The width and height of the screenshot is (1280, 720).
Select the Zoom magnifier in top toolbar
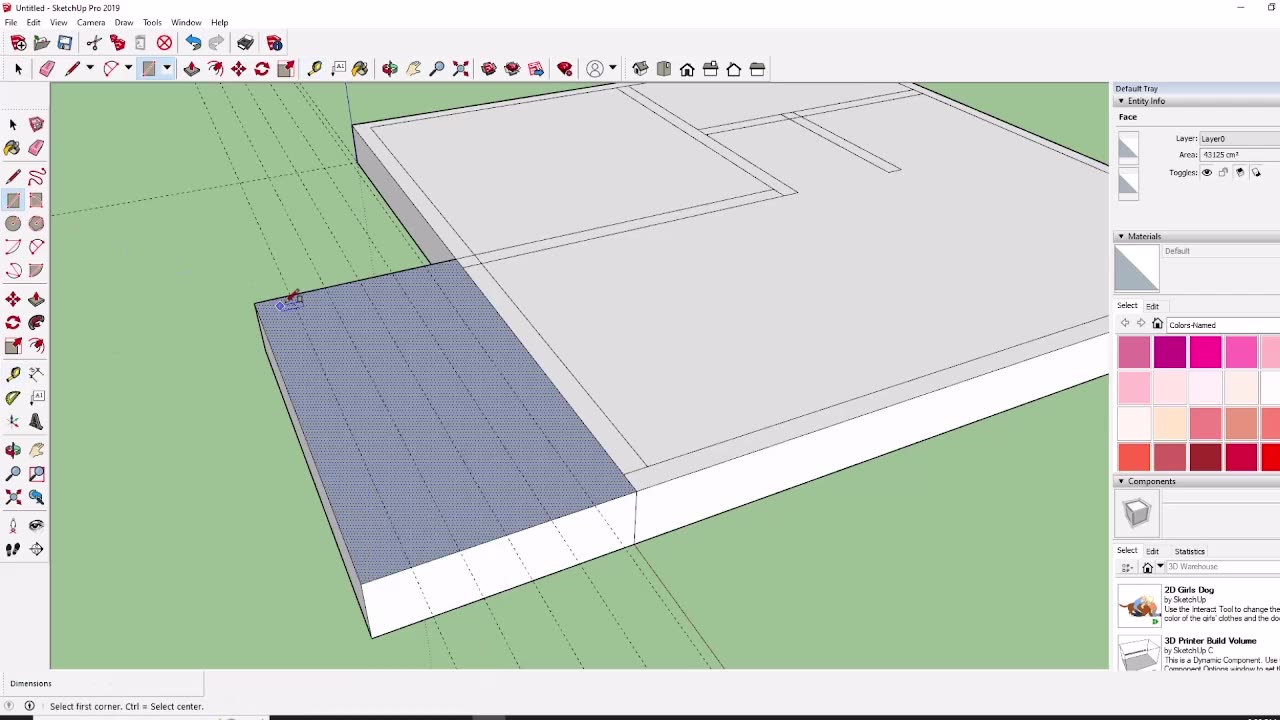[437, 69]
